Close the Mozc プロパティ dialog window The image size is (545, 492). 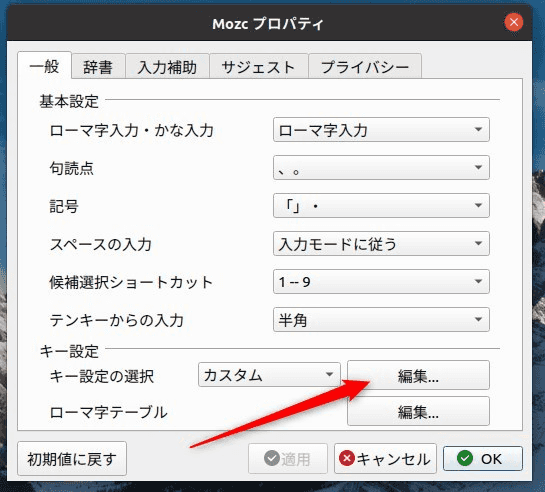click(x=514, y=22)
